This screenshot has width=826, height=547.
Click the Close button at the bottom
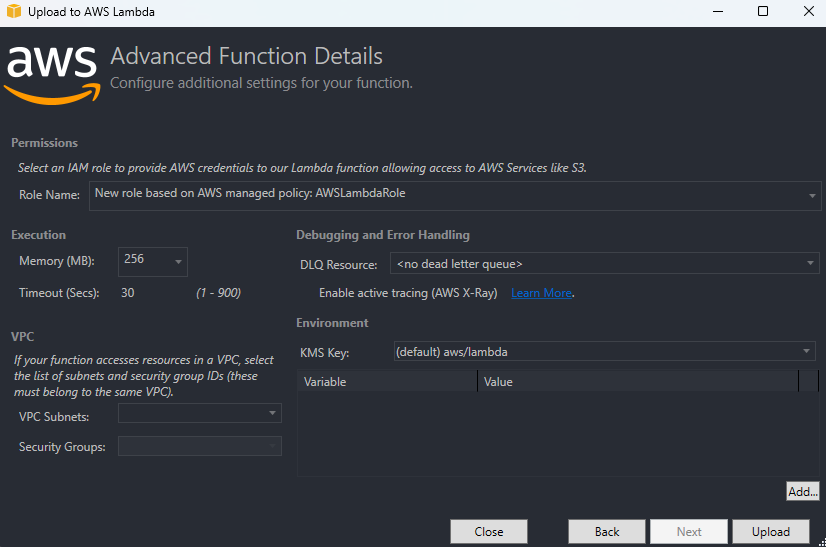tap(488, 532)
